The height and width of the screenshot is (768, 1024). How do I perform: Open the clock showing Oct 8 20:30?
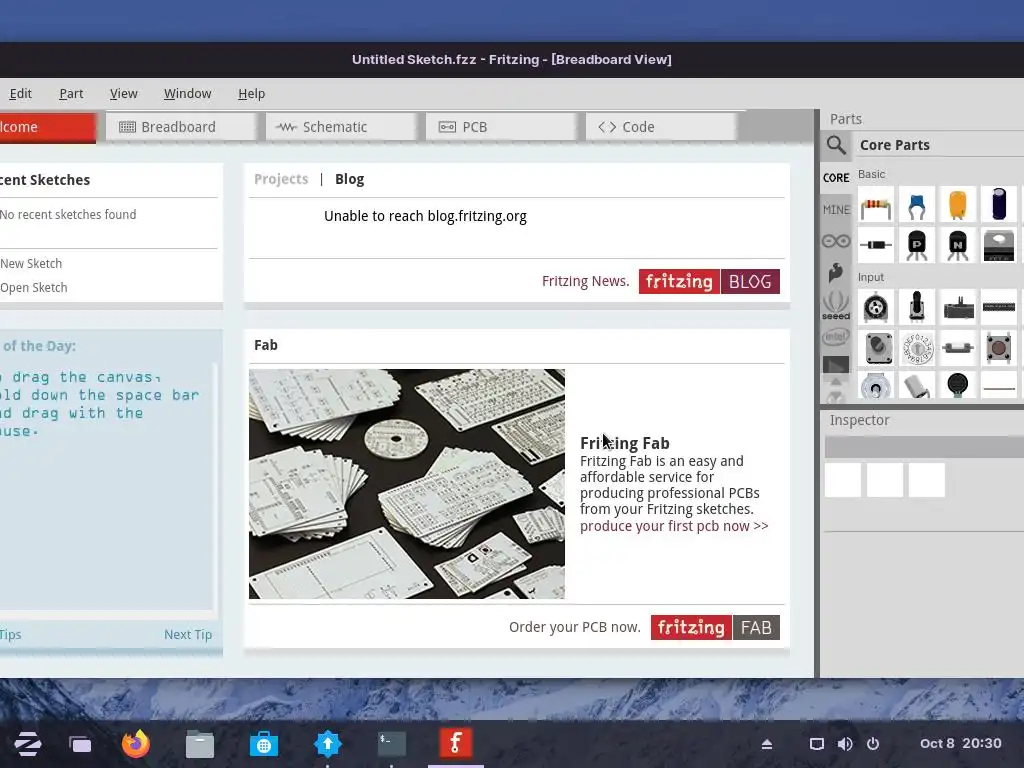961,743
